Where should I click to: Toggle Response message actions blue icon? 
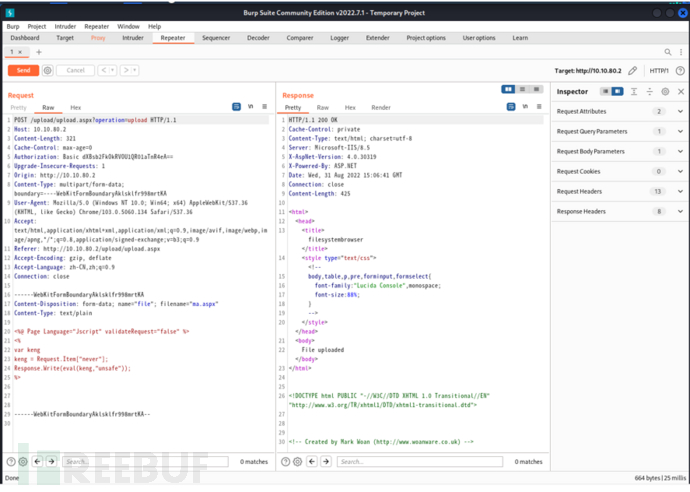coord(511,106)
